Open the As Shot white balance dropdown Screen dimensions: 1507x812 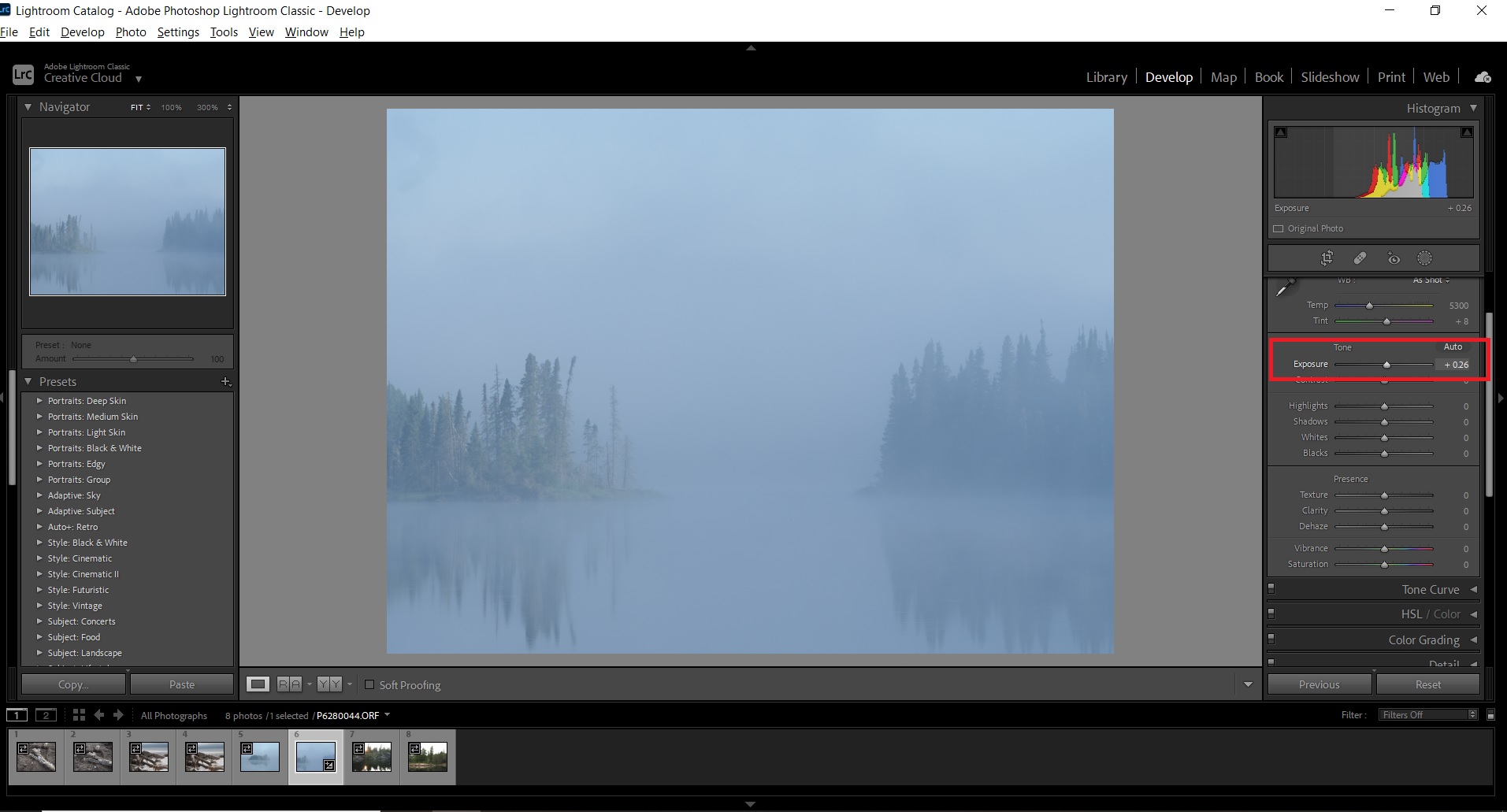tap(1431, 280)
